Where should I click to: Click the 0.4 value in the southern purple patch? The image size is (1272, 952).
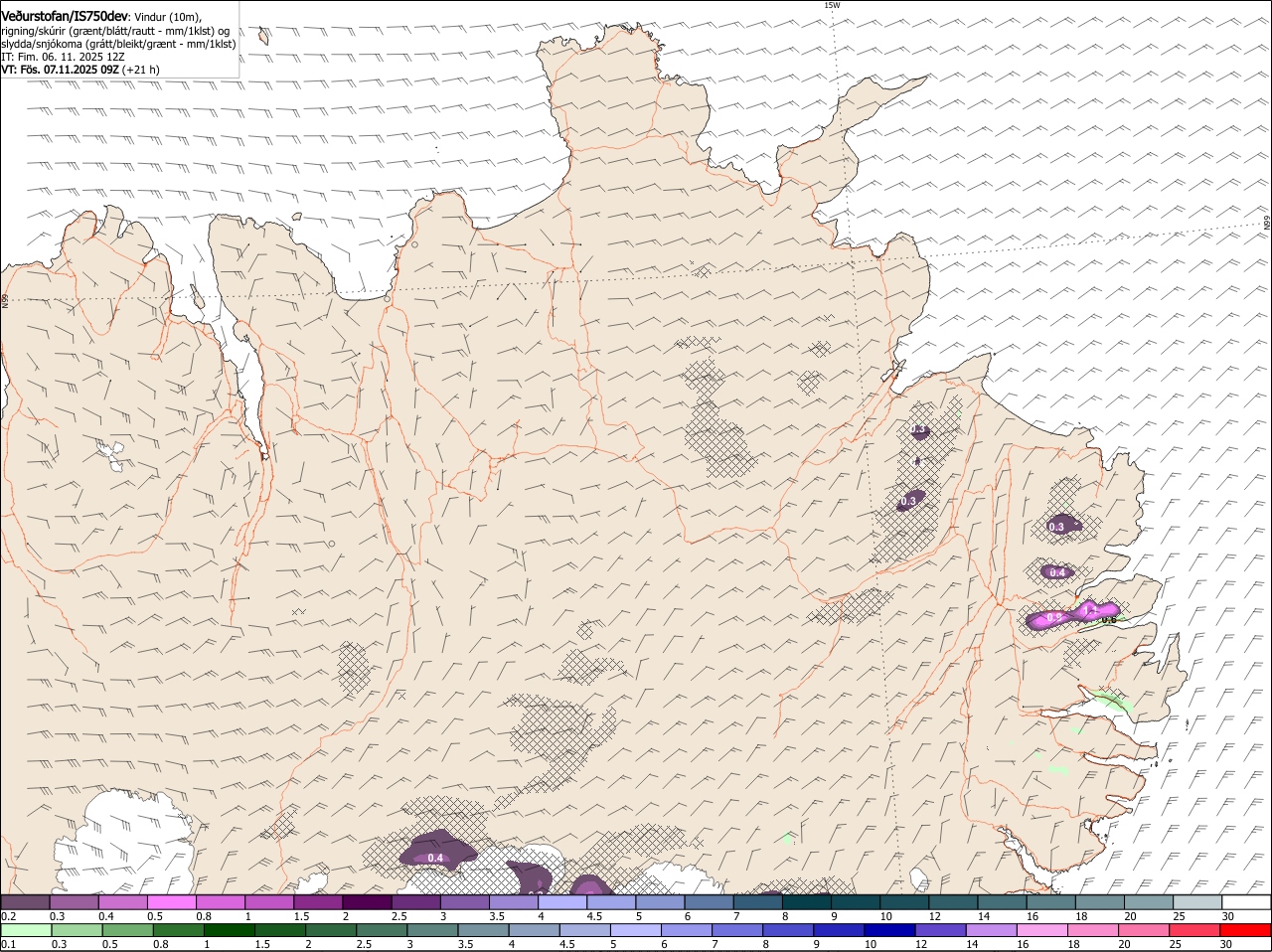pos(435,858)
